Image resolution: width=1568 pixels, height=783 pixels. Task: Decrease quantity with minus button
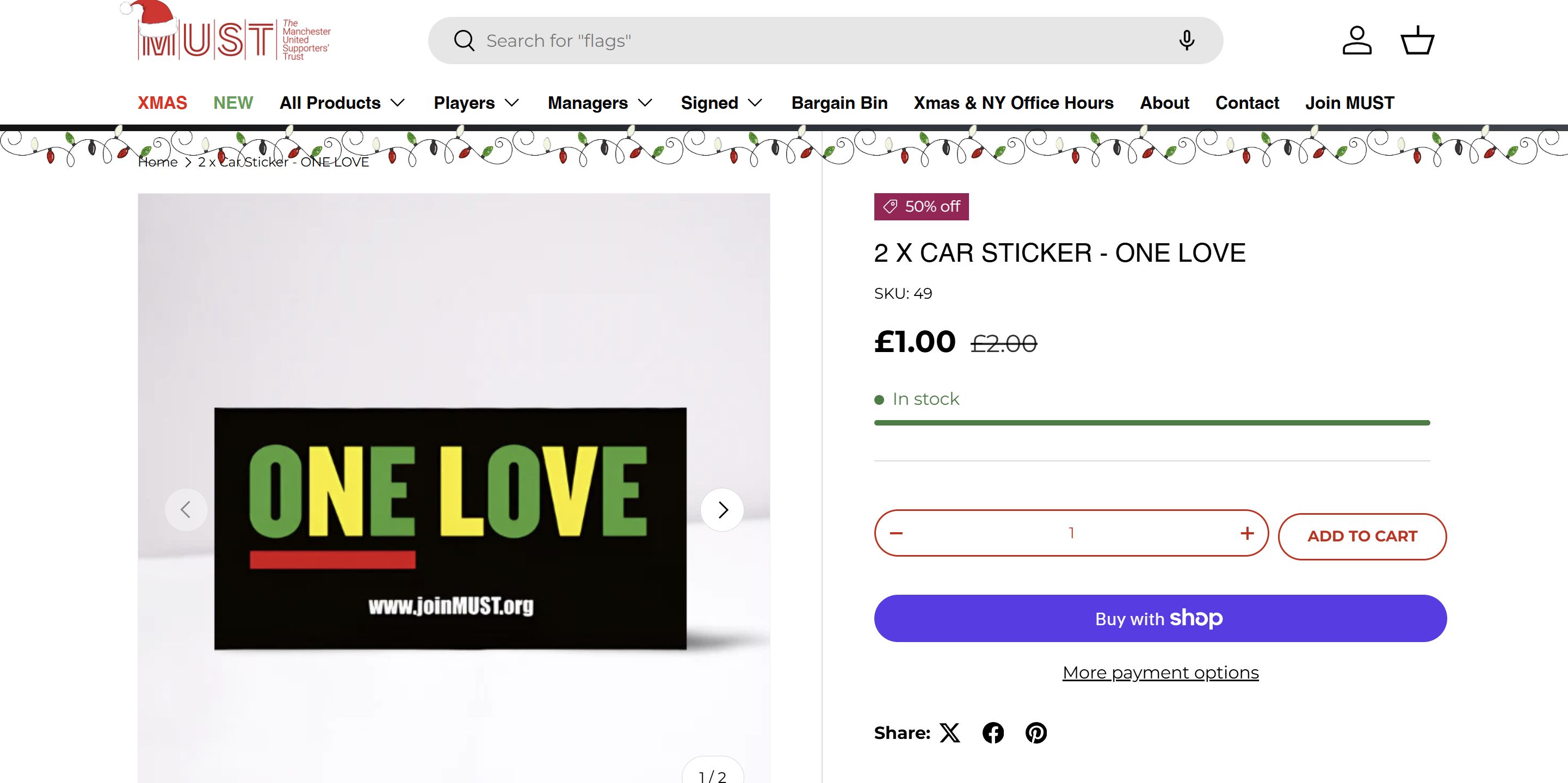tap(896, 533)
